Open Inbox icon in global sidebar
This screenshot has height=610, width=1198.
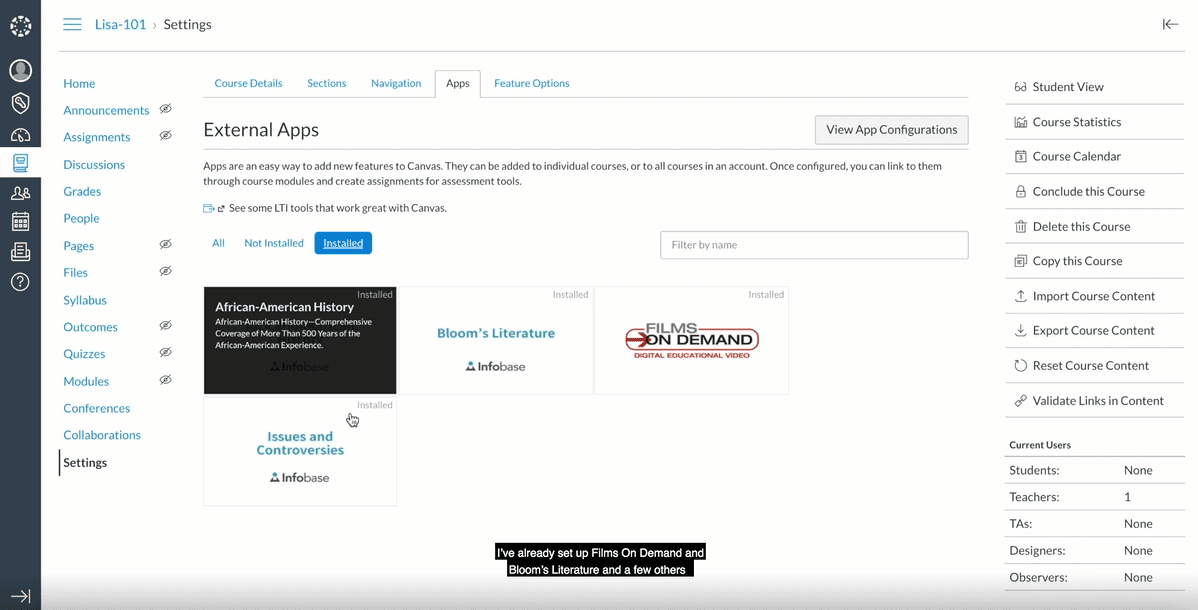pos(21,251)
